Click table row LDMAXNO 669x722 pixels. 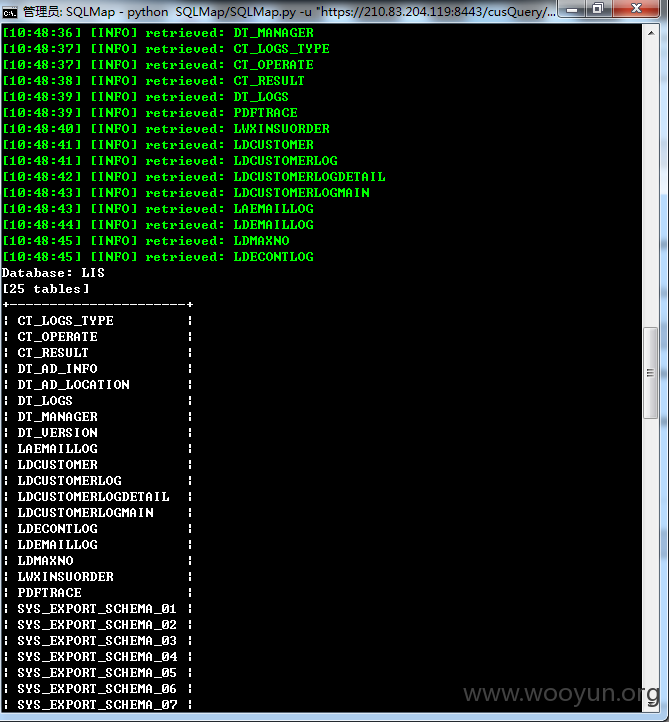coord(98,561)
